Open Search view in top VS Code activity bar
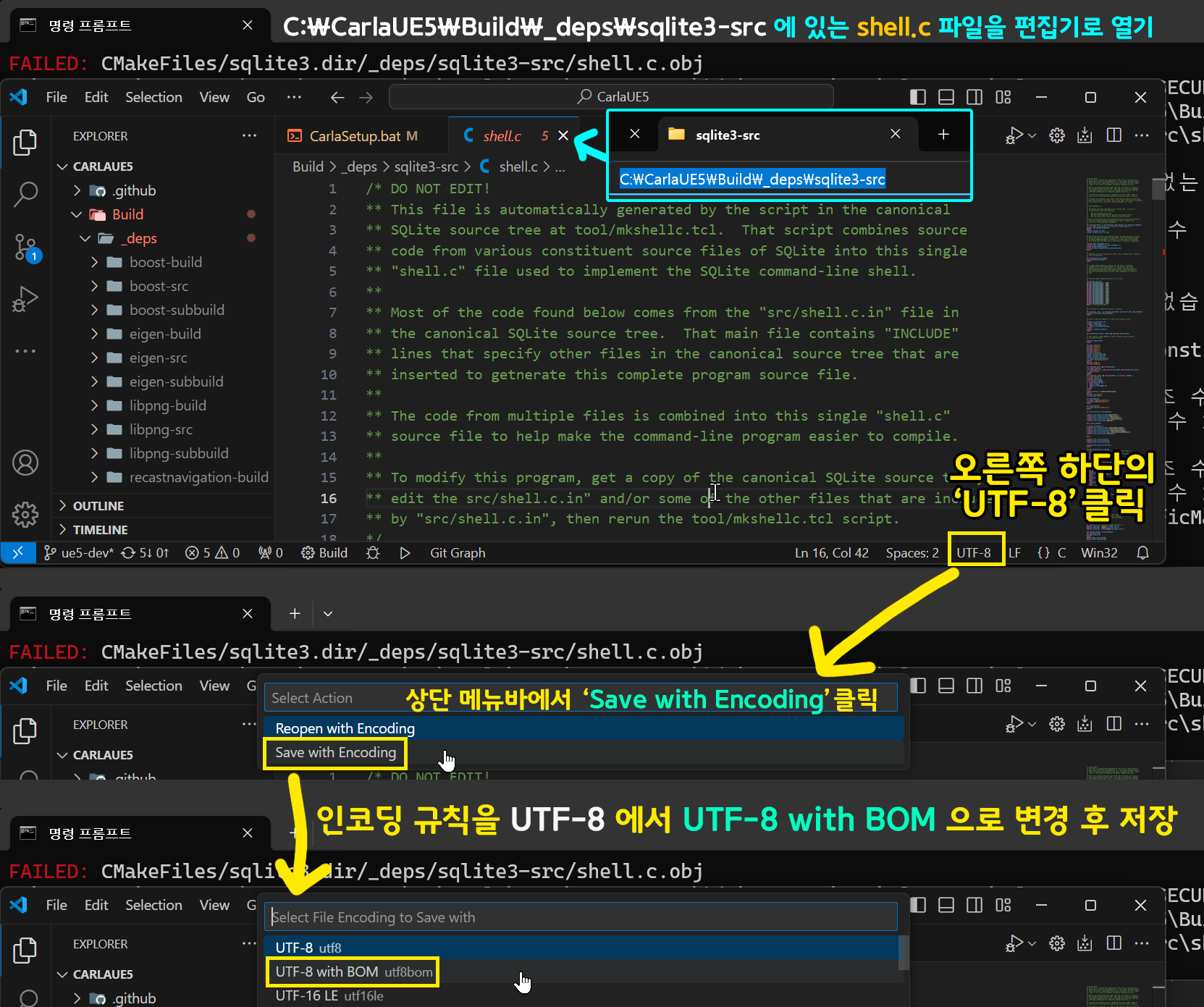Image resolution: width=1204 pixels, height=1007 pixels. click(25, 194)
